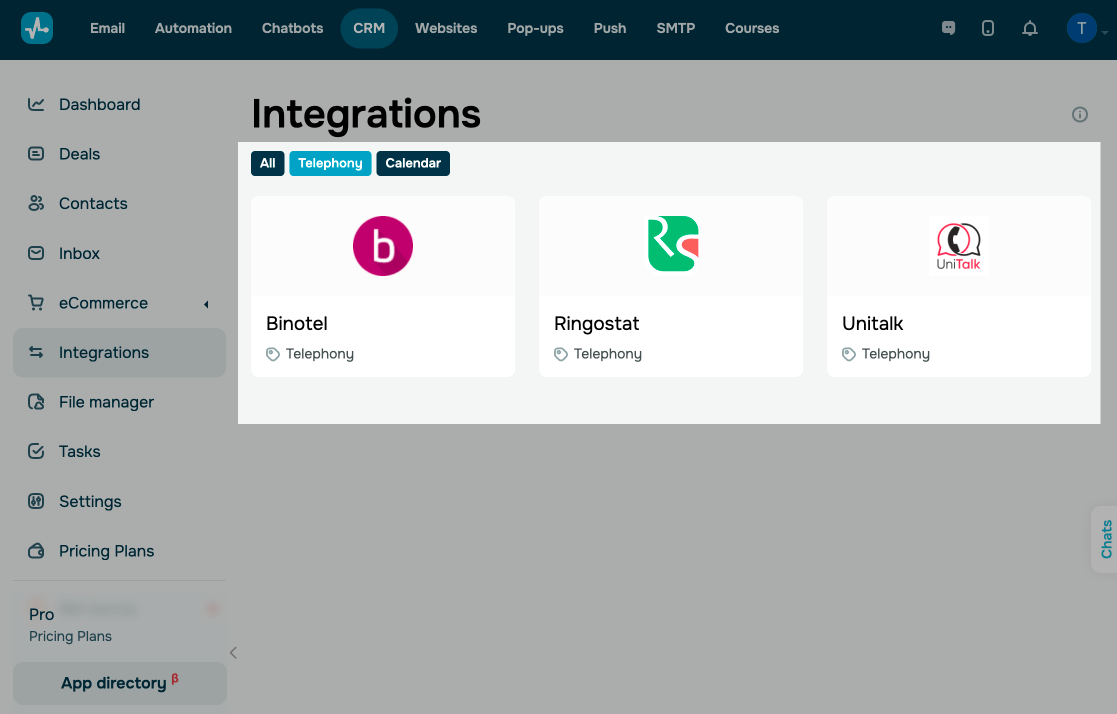The image size is (1117, 714).
Task: Click the Settings sliders icon
Action: coord(36,501)
